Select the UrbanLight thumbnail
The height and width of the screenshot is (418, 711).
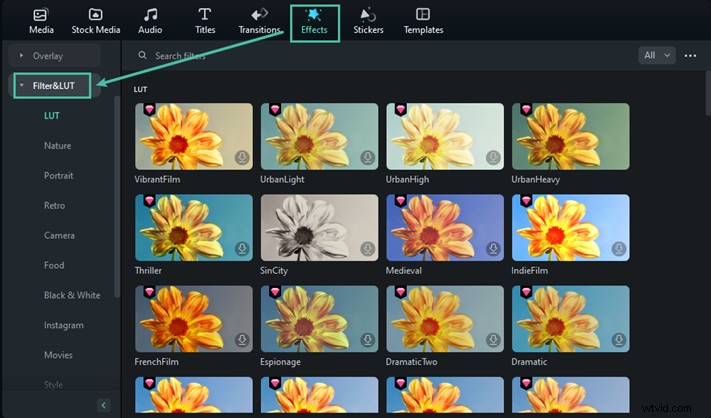coord(320,136)
